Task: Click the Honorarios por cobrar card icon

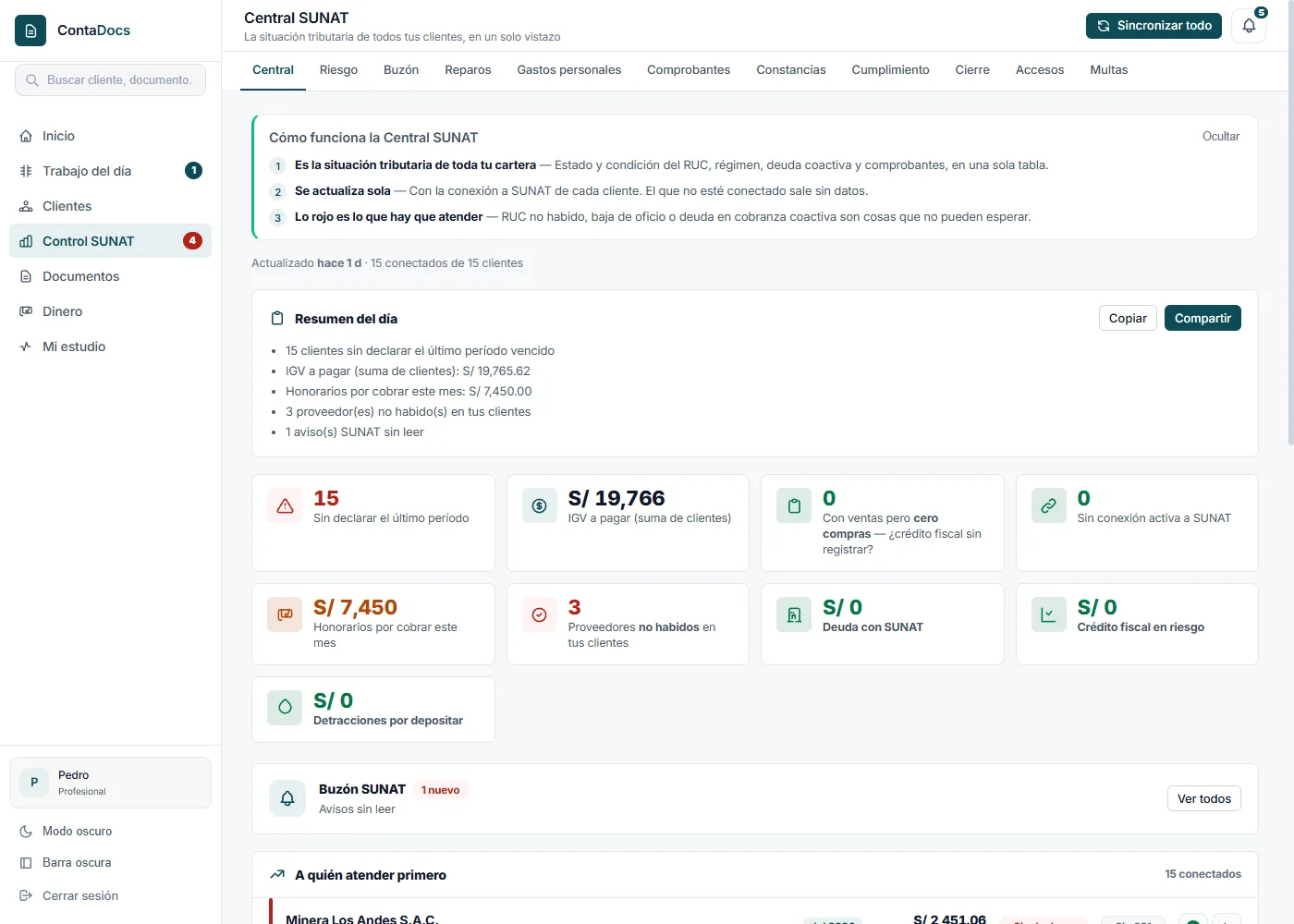Action: point(285,615)
